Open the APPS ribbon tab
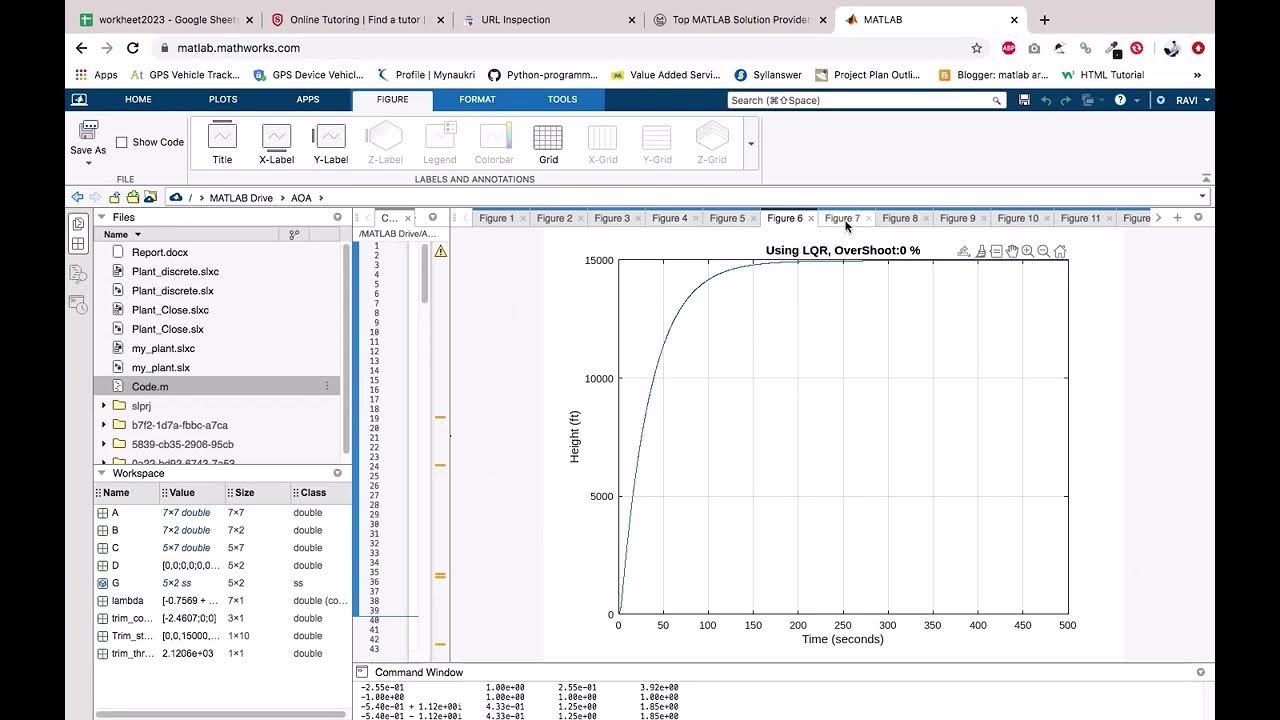 point(308,99)
